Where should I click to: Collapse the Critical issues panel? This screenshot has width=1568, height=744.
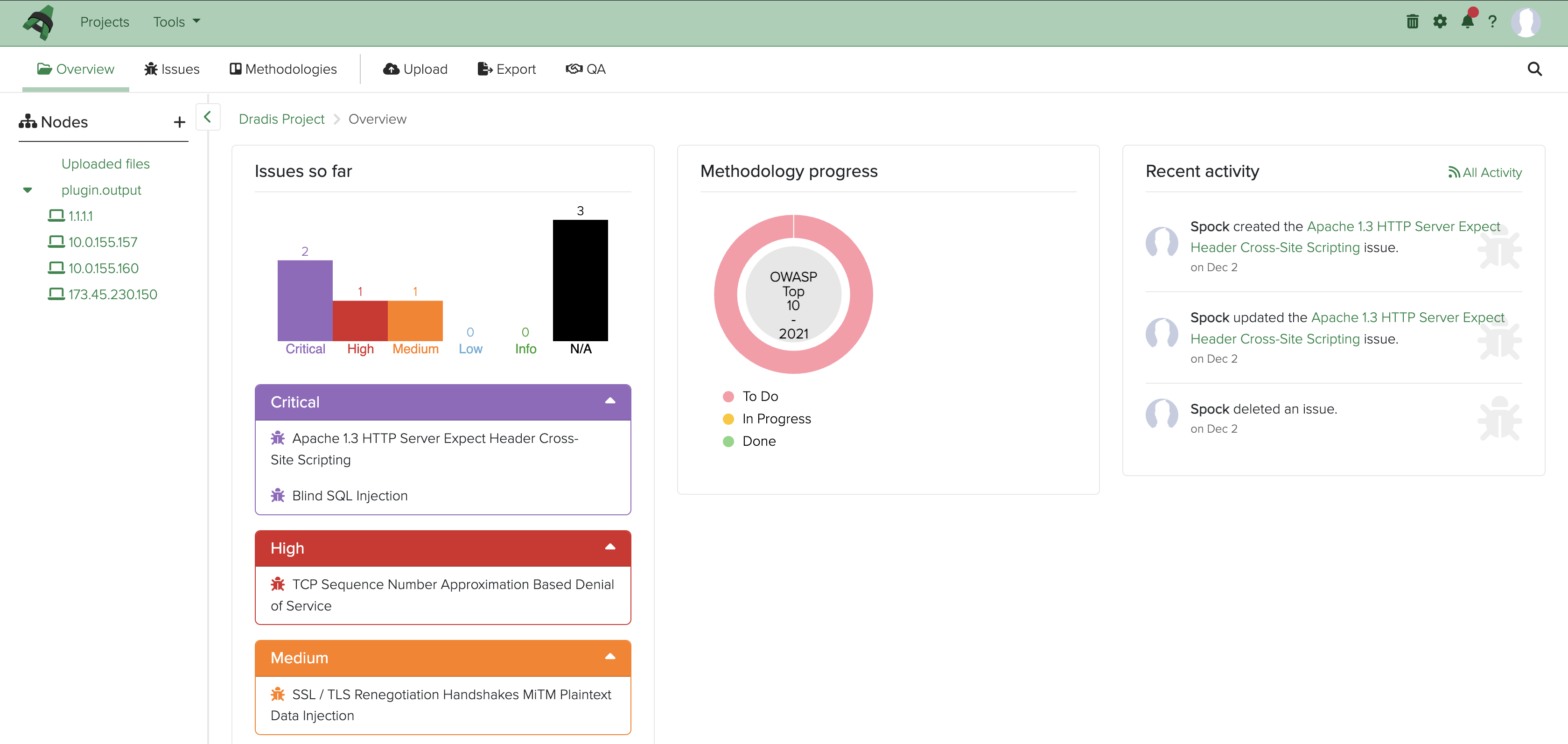coord(609,401)
